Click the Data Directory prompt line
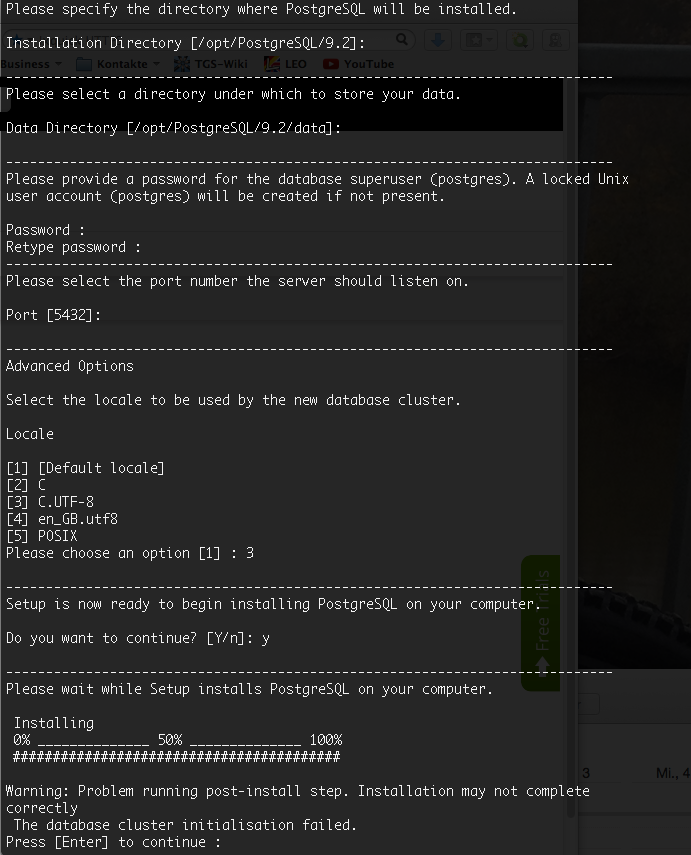Screen dimensions: 691x855 tap(173, 128)
